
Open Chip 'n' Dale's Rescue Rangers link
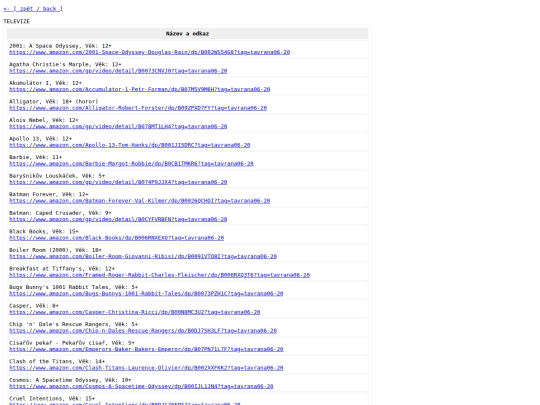coord(143,331)
